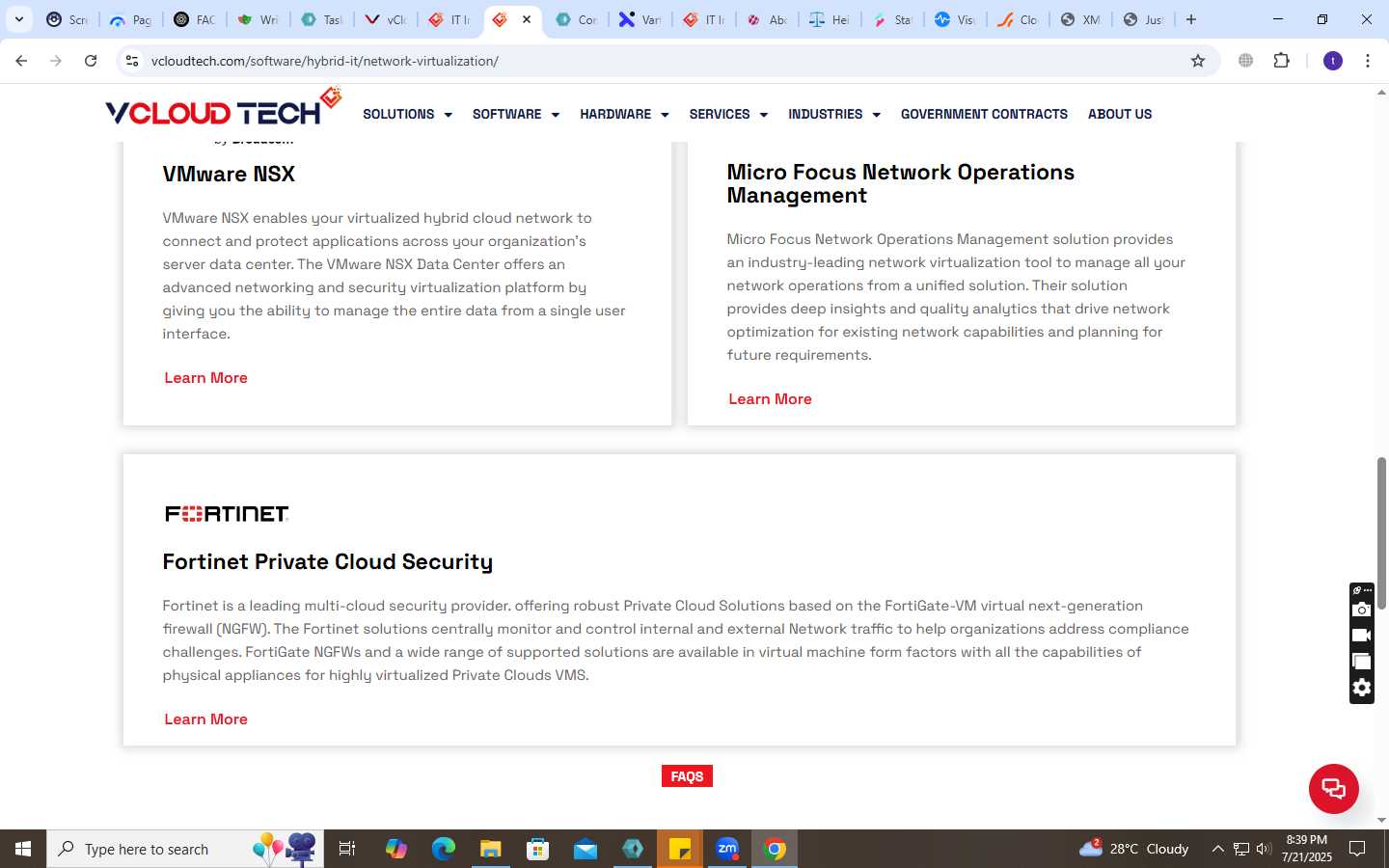Open the clock showing 8:39 PM

tap(1307, 849)
